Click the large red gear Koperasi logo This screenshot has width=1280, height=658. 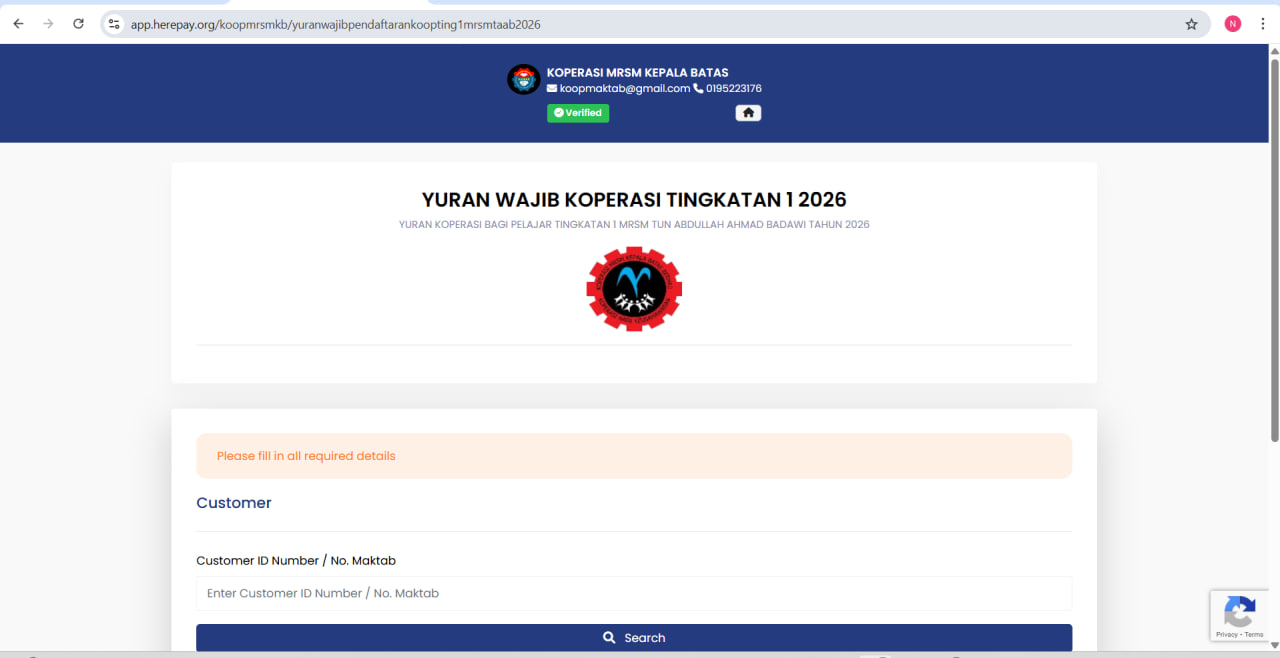tap(634, 289)
